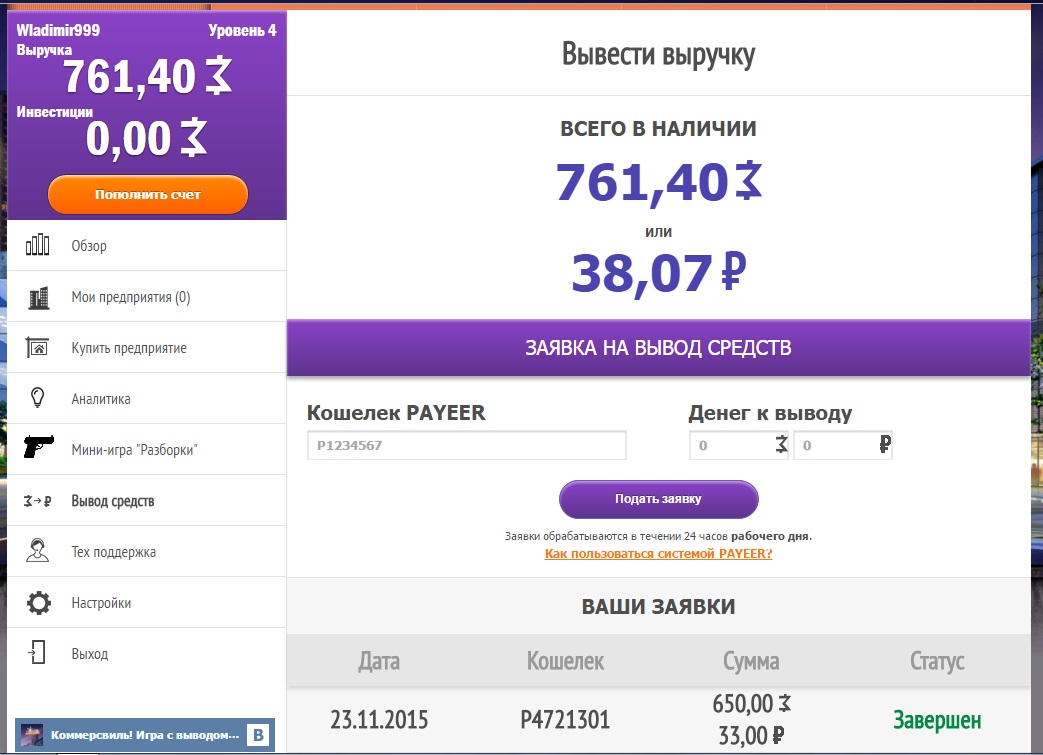Open the Коммерсвиль group banner link

coord(144,735)
